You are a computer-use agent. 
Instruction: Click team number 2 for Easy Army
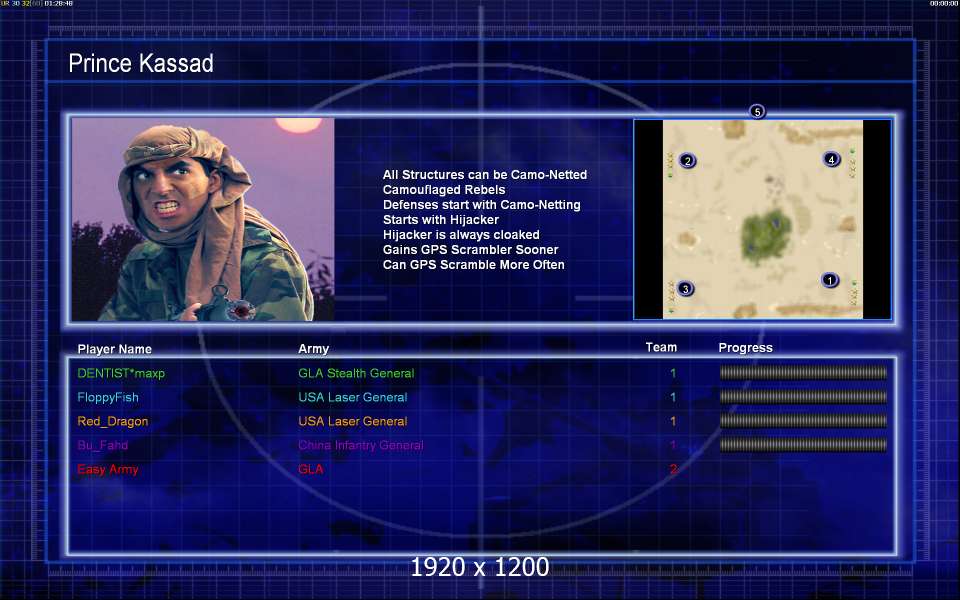673,469
